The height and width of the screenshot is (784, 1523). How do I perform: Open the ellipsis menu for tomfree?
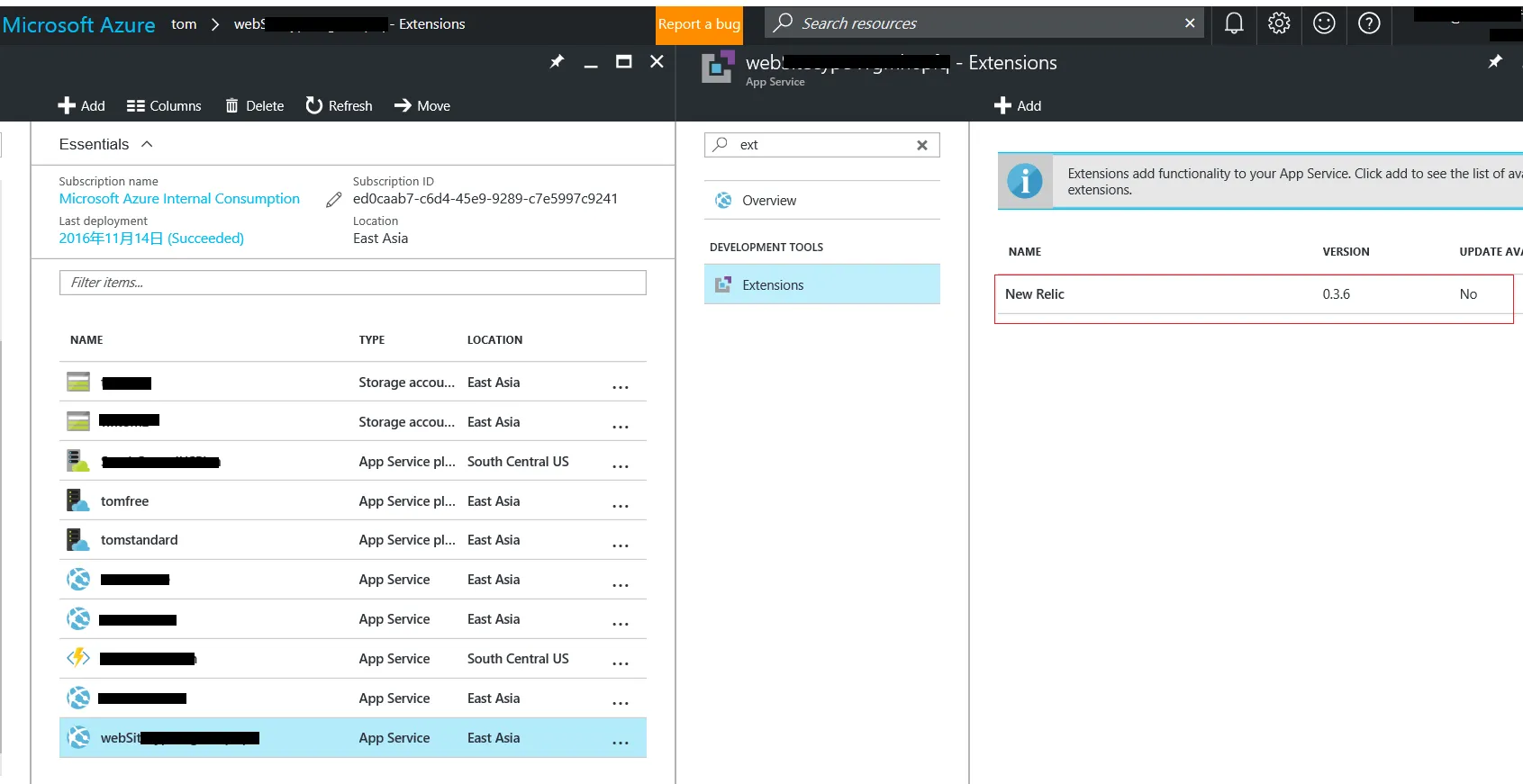[x=621, y=505]
